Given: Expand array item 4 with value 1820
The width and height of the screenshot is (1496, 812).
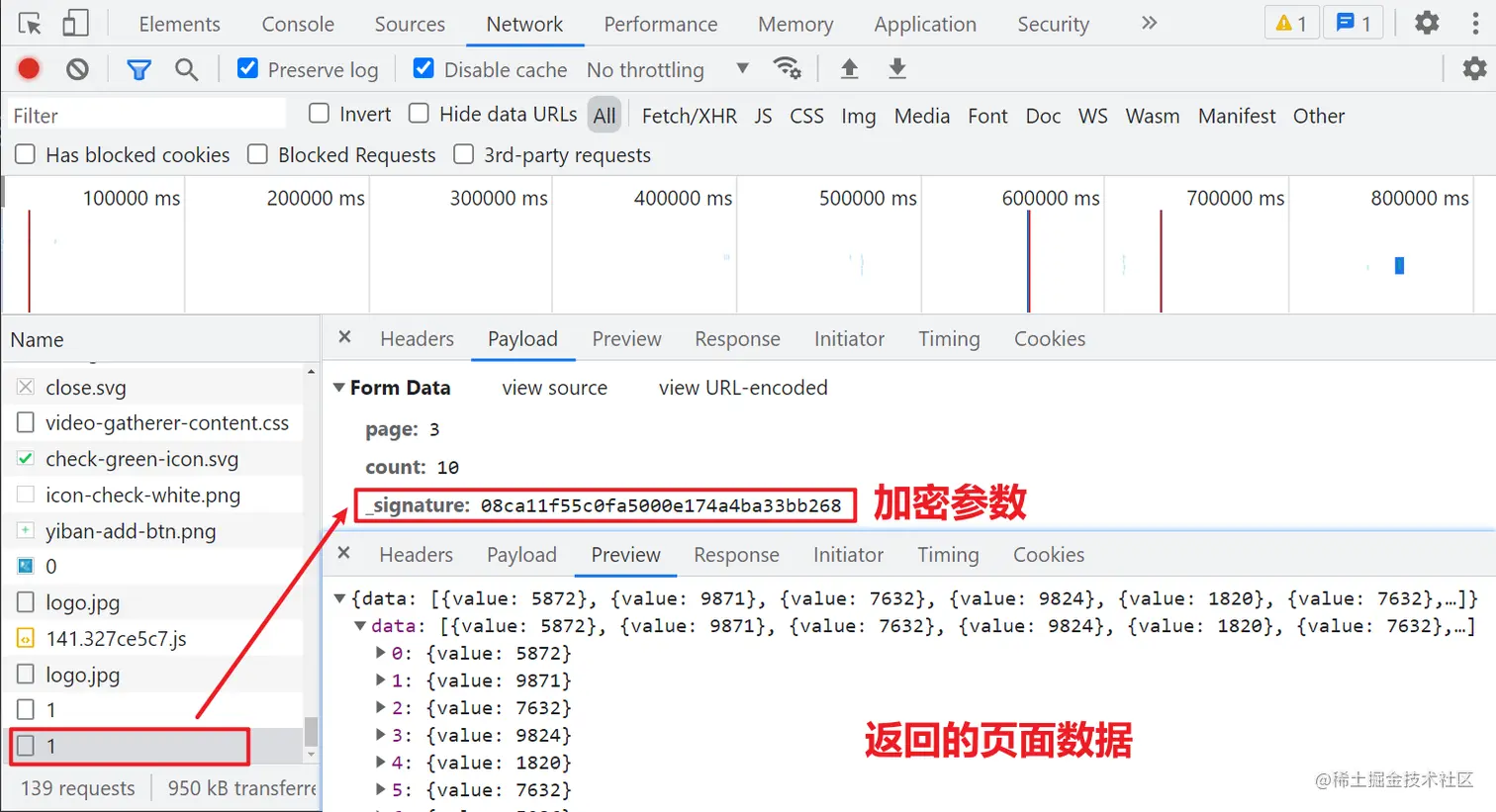Looking at the screenshot, I should click(x=381, y=763).
